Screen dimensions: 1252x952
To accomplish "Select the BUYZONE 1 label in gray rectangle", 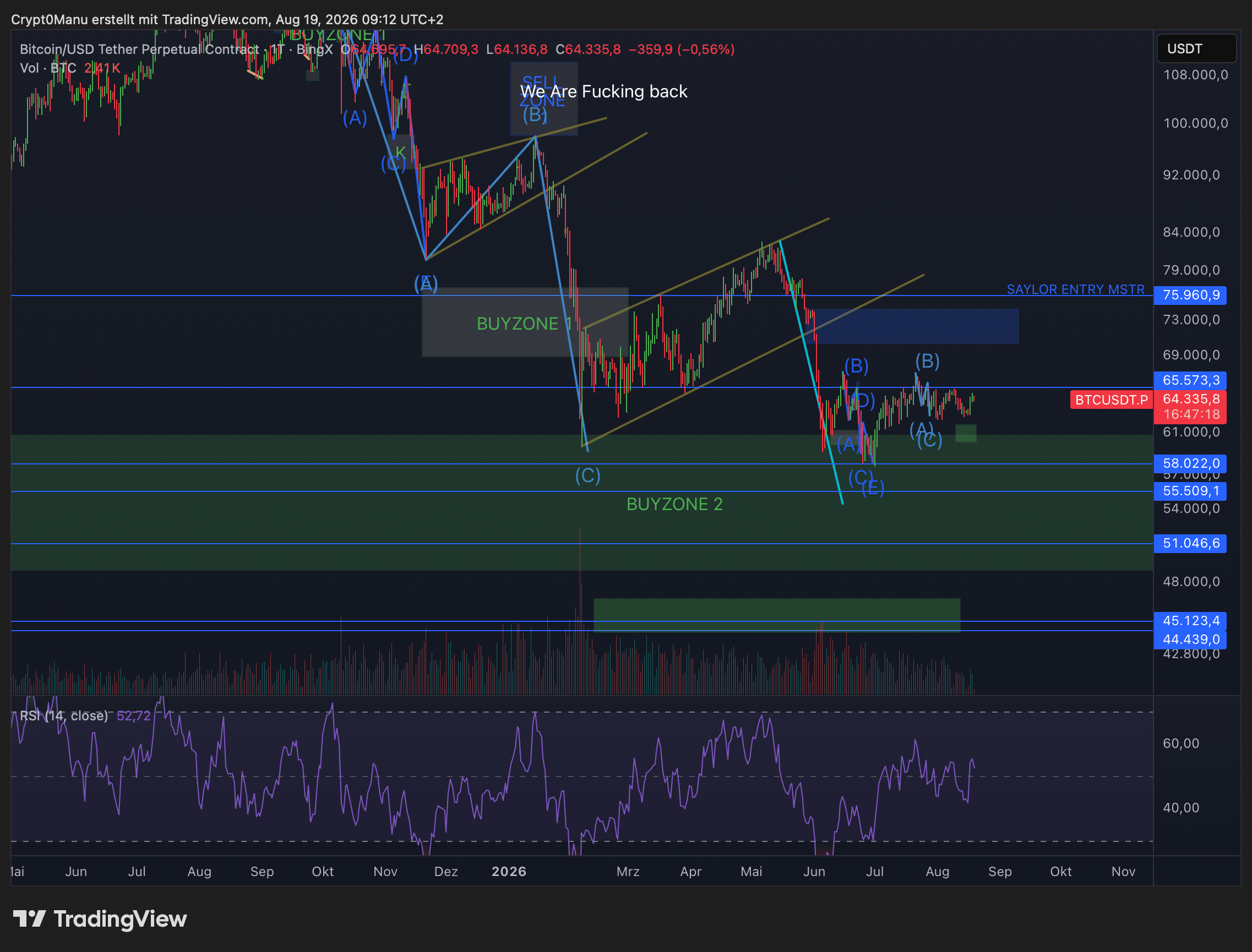I will click(524, 324).
